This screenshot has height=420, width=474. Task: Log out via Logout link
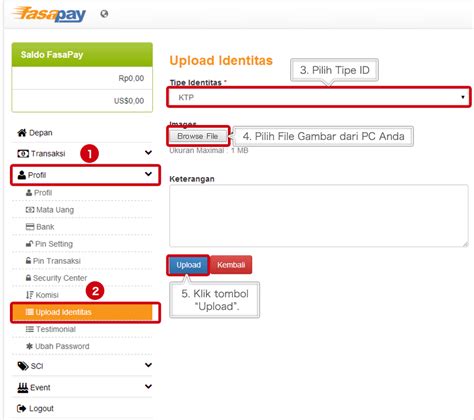tap(82, 408)
